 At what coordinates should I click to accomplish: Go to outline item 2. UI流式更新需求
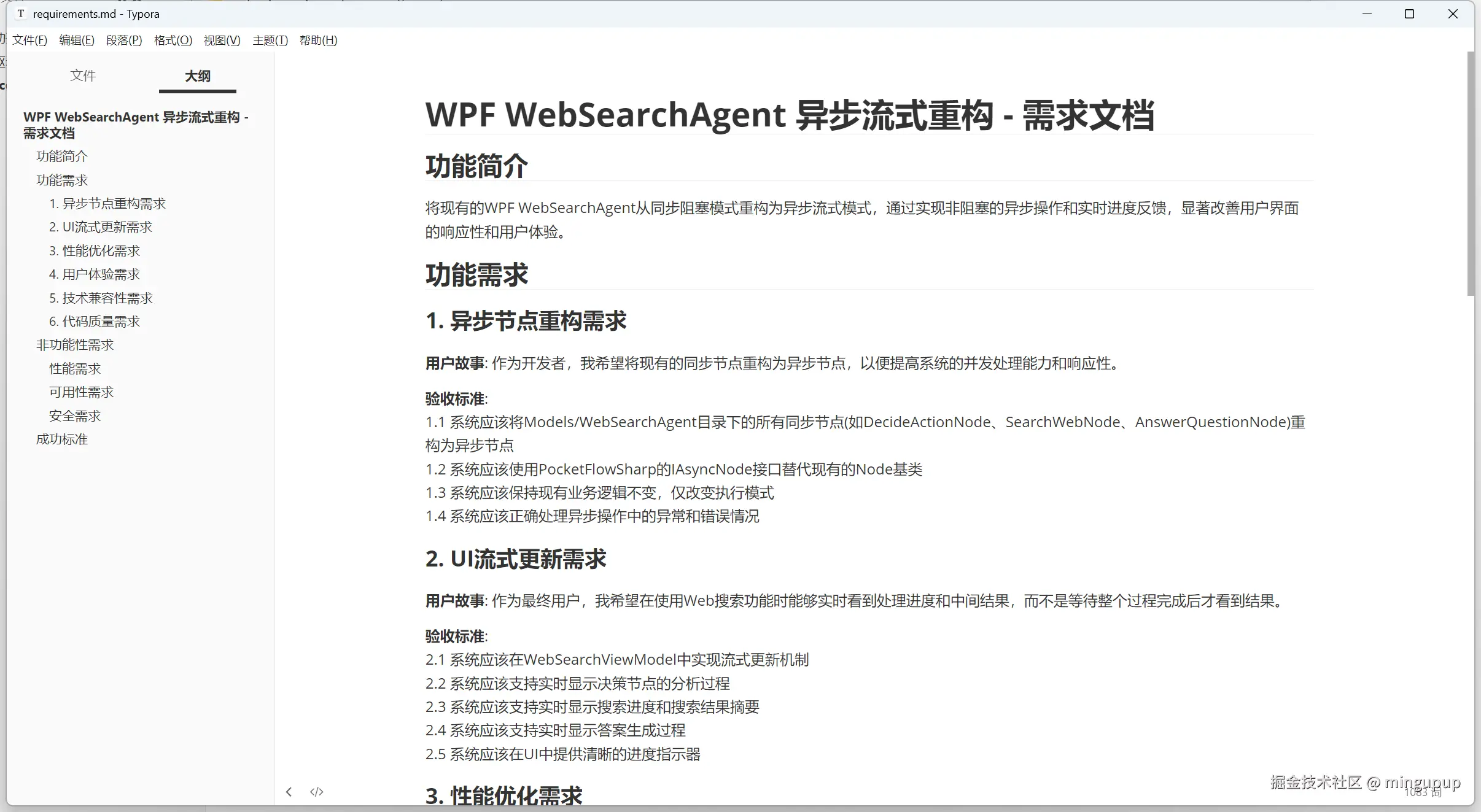tap(101, 227)
